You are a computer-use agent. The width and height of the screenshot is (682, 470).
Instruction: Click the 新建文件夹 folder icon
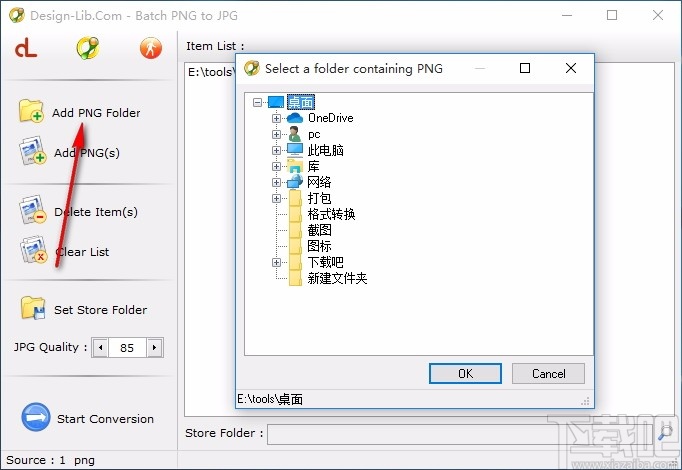point(295,278)
